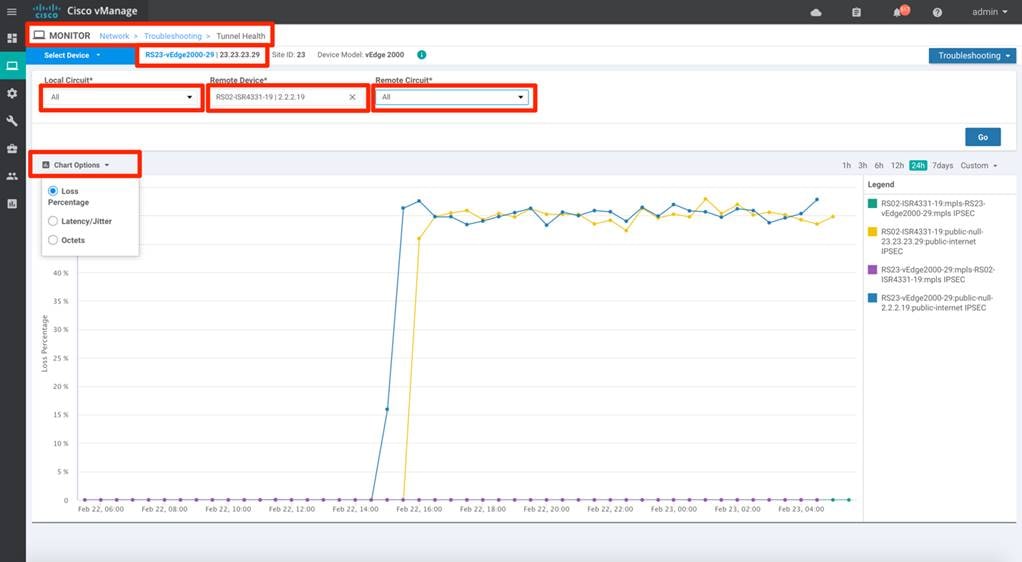Image resolution: width=1022 pixels, height=562 pixels.
Task: Open the admin user menu
Action: point(989,12)
